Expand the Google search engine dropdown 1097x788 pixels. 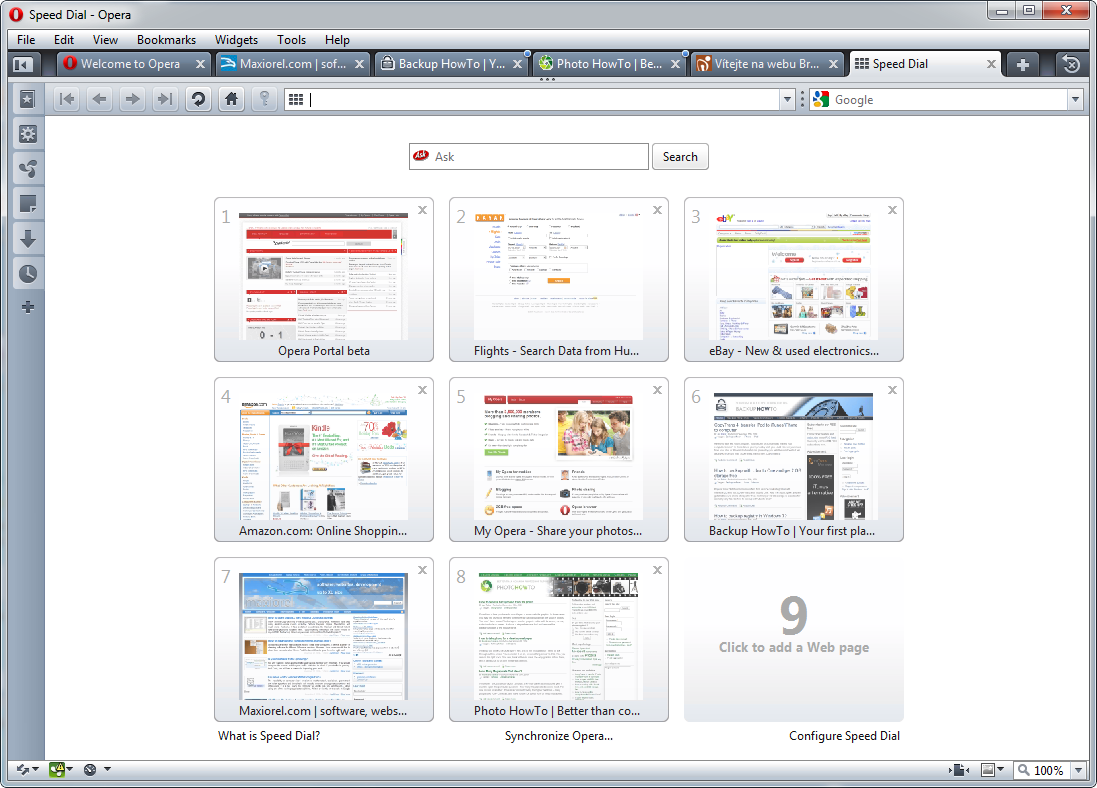click(x=1076, y=100)
